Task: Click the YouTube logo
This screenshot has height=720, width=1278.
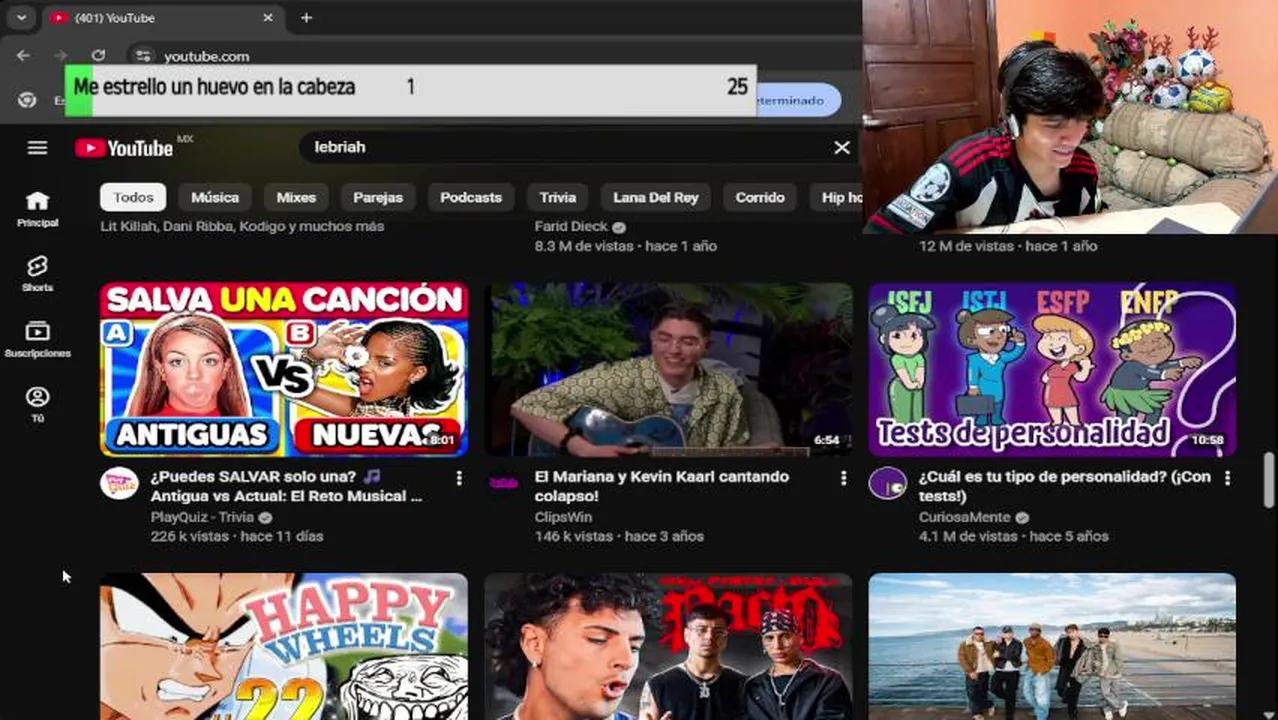Action: point(125,148)
